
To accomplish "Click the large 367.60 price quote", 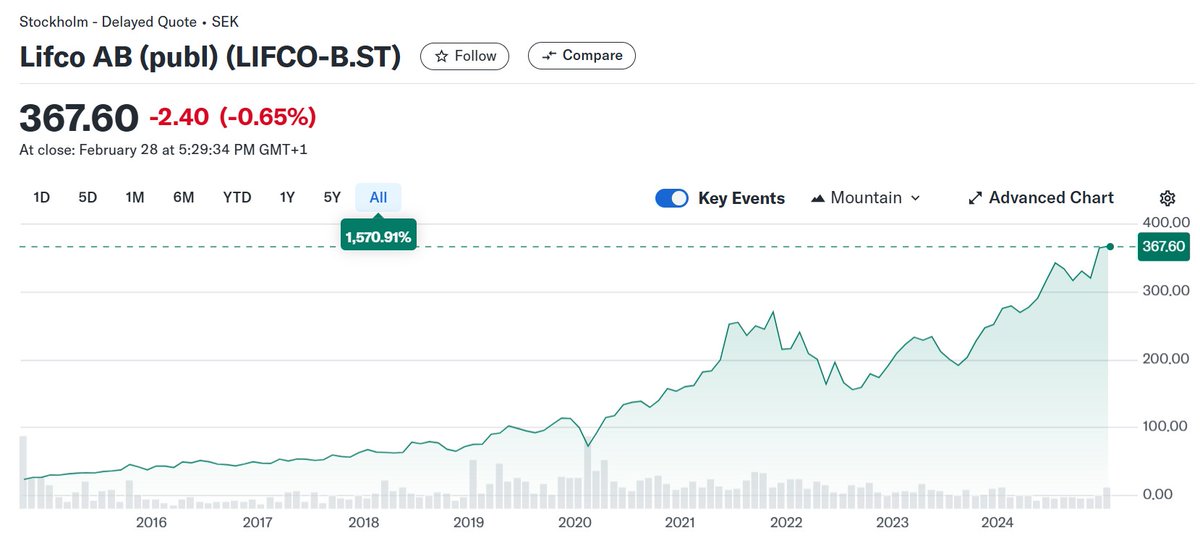I will (x=79, y=118).
